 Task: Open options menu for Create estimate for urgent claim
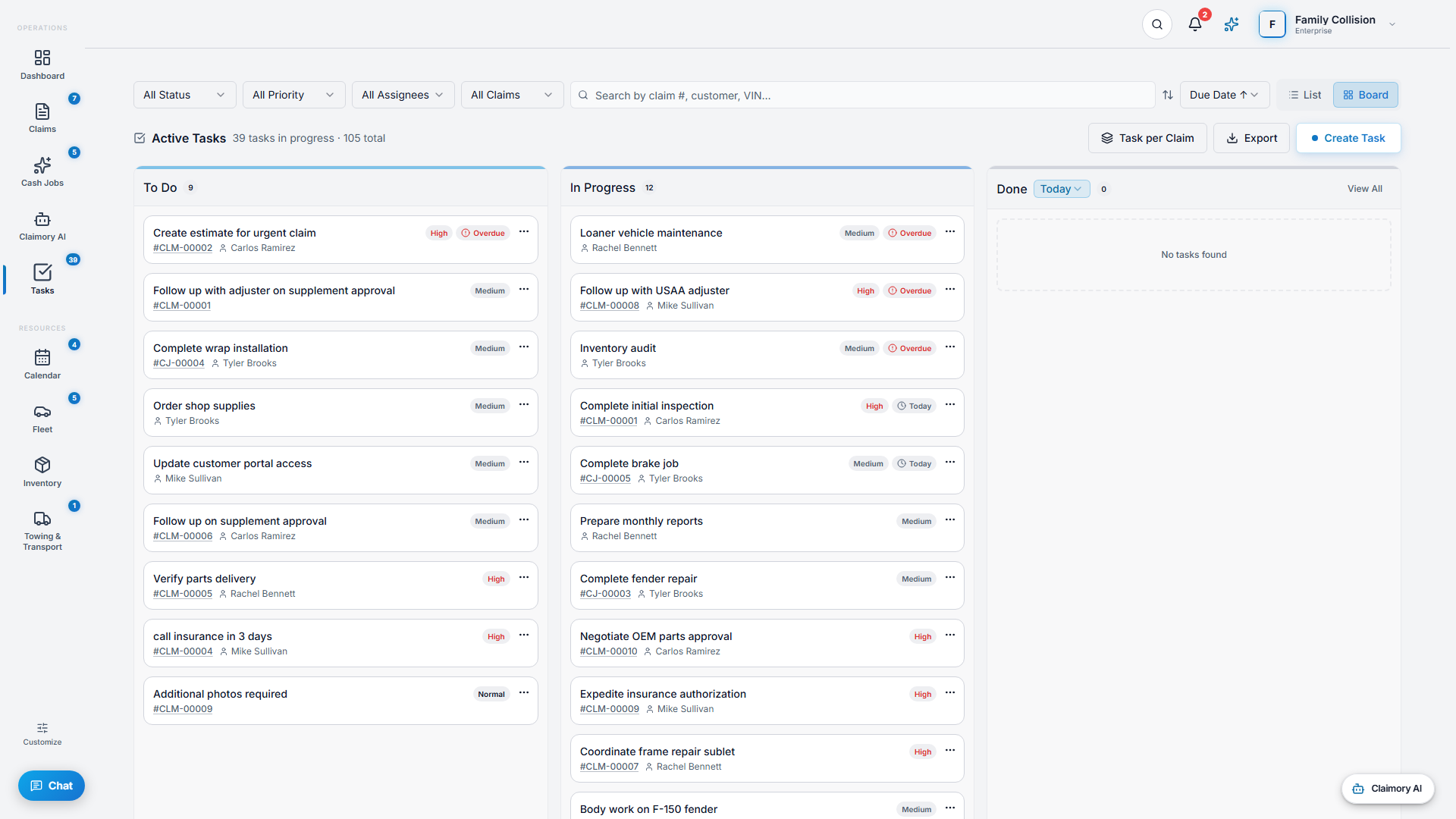coord(524,232)
